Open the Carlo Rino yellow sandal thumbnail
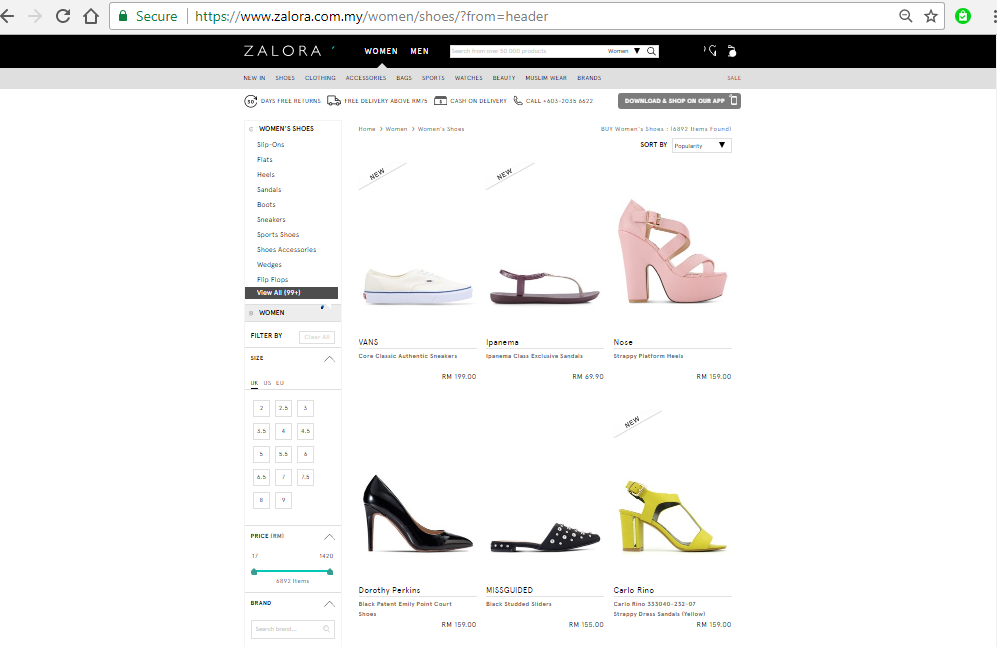 pyautogui.click(x=672, y=515)
